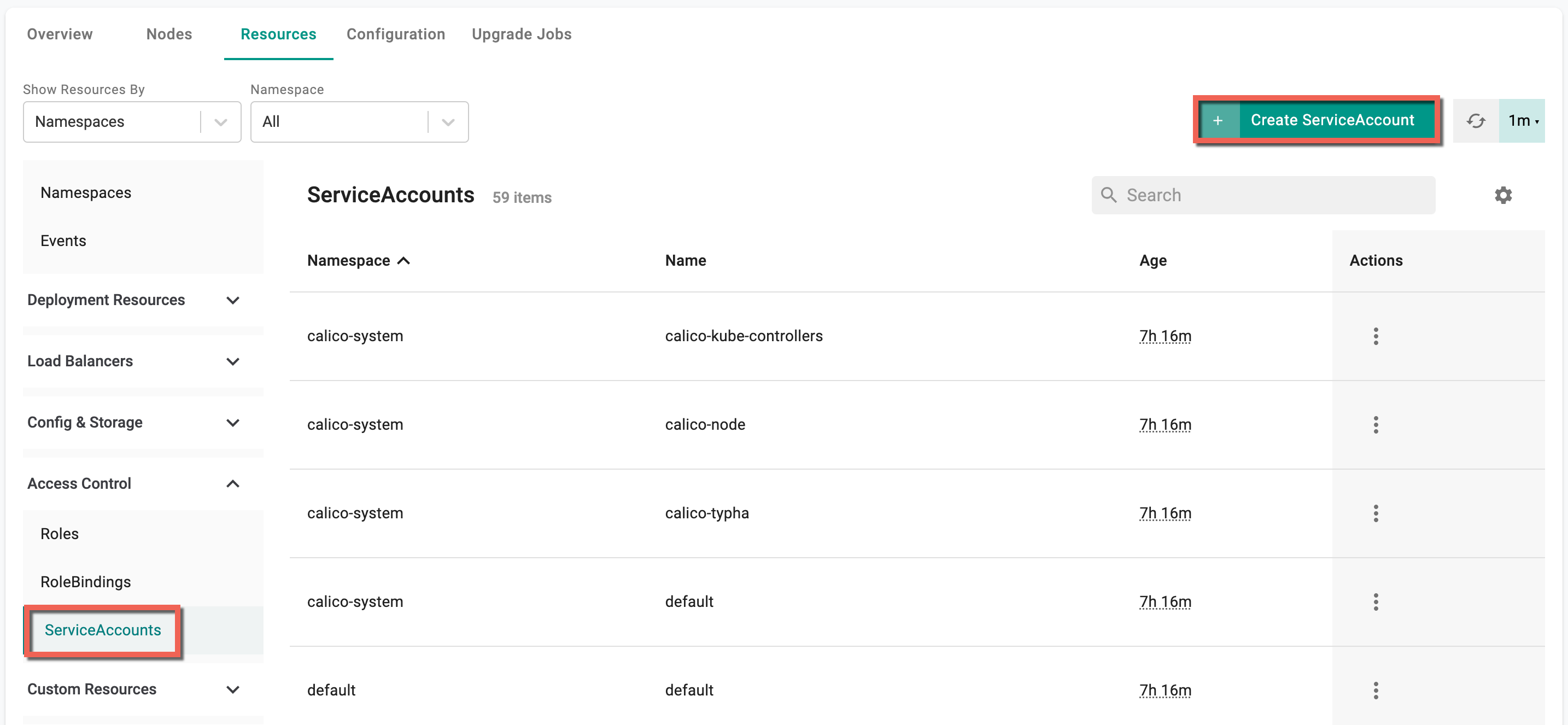Sort by the Name column header
1568x725 pixels.
tap(686, 261)
